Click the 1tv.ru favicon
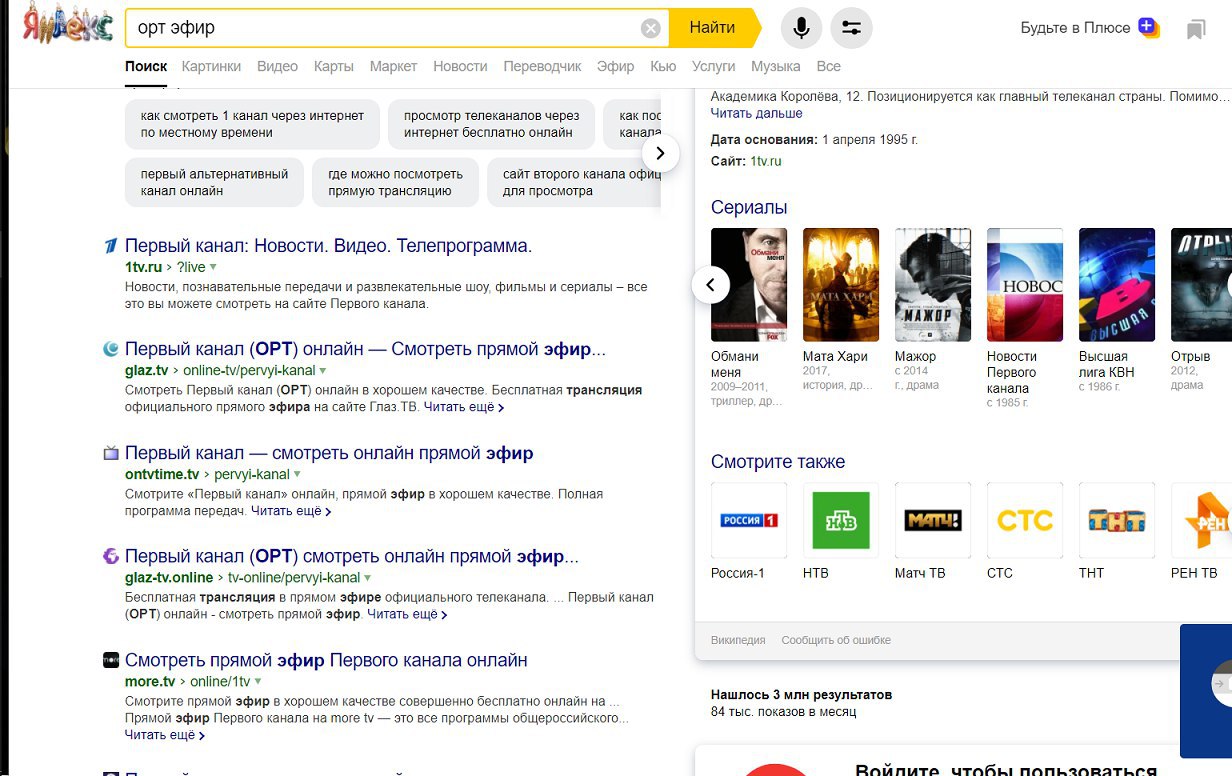 [x=111, y=246]
